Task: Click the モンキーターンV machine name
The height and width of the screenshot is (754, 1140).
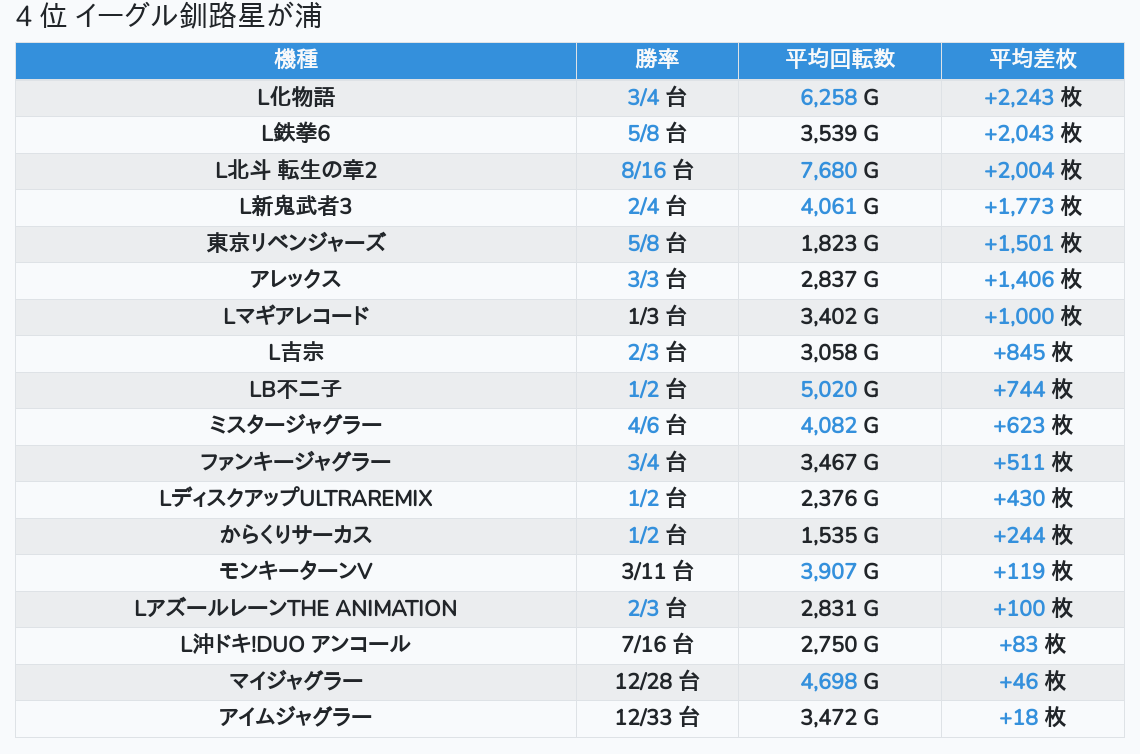Action: pos(295,571)
